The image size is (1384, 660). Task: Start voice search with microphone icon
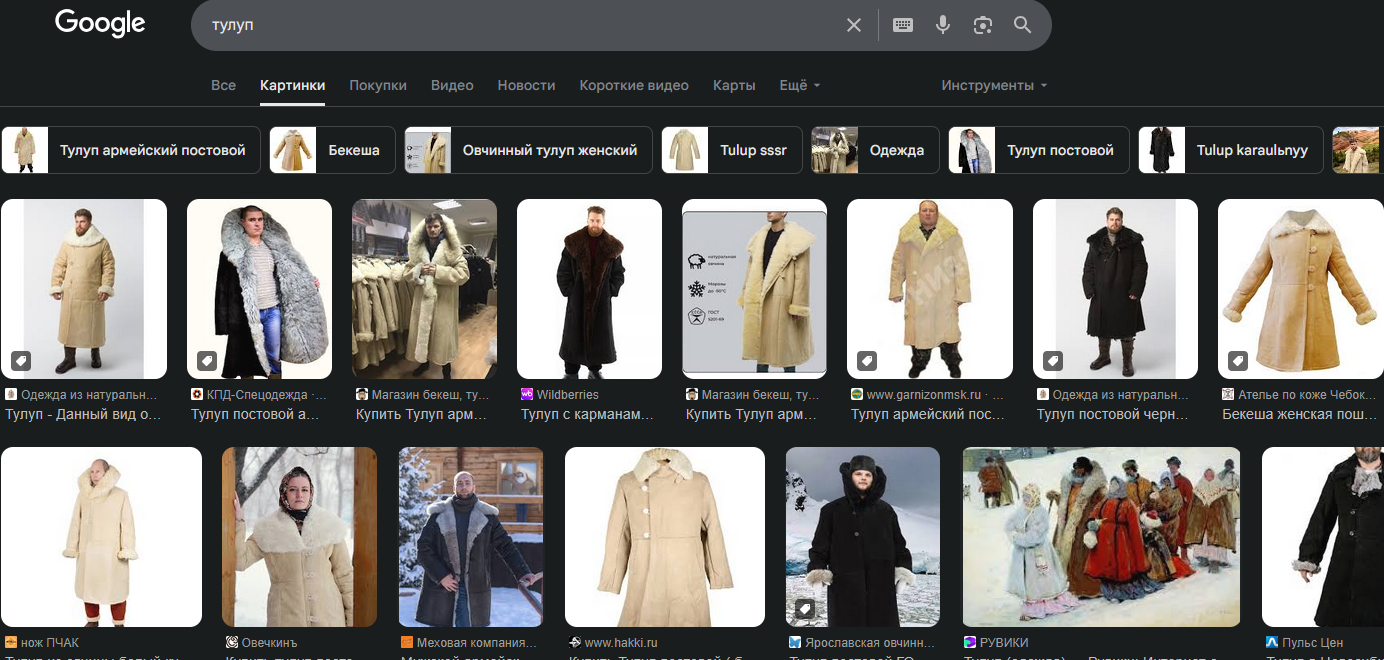tap(943, 25)
